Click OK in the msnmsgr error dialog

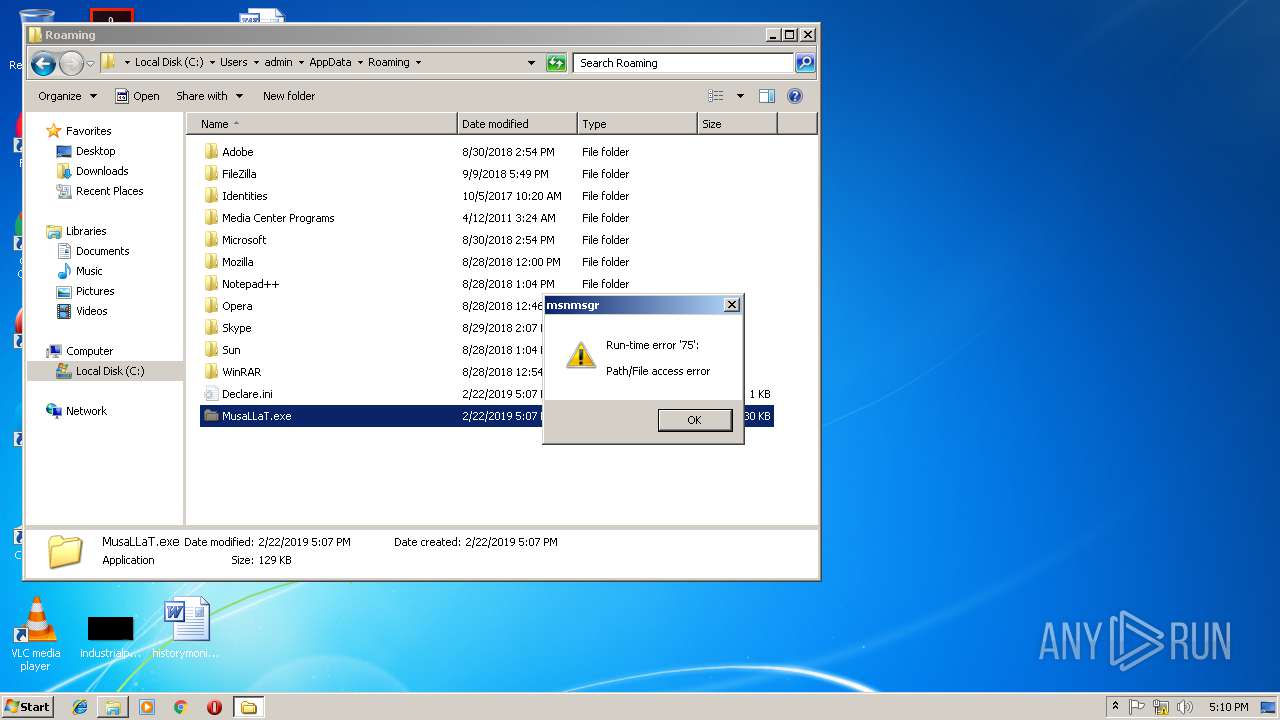695,420
